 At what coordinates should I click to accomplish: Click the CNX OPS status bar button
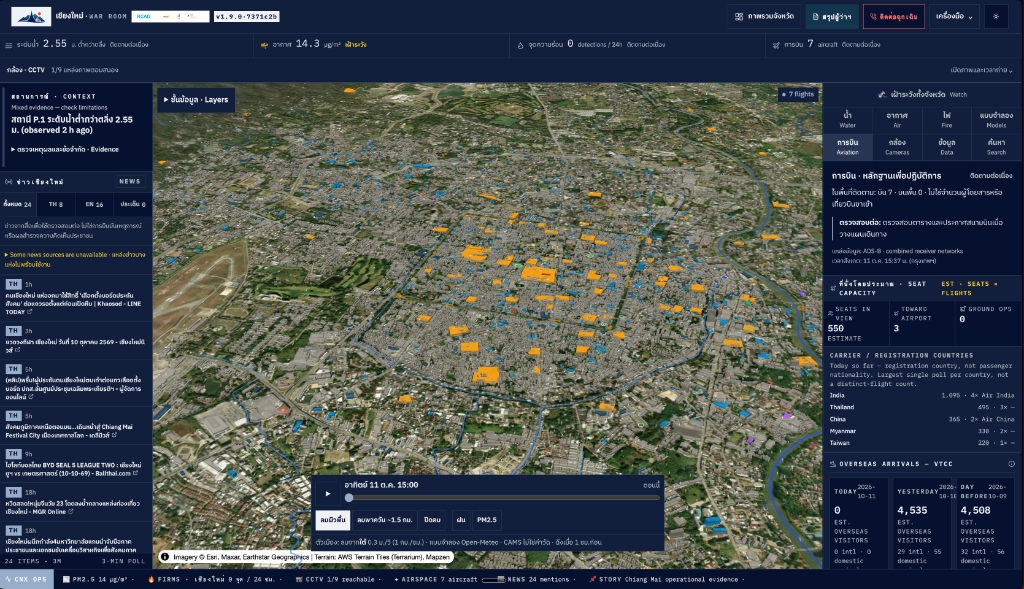(26, 579)
